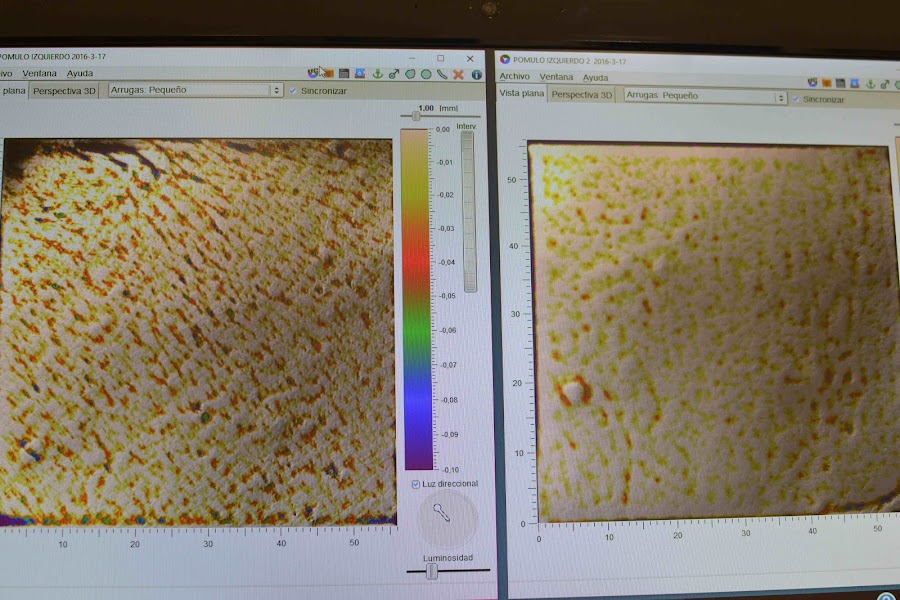Image resolution: width=900 pixels, height=600 pixels.
Task: Disable Sincronizar on the left window
Action: coord(293,90)
